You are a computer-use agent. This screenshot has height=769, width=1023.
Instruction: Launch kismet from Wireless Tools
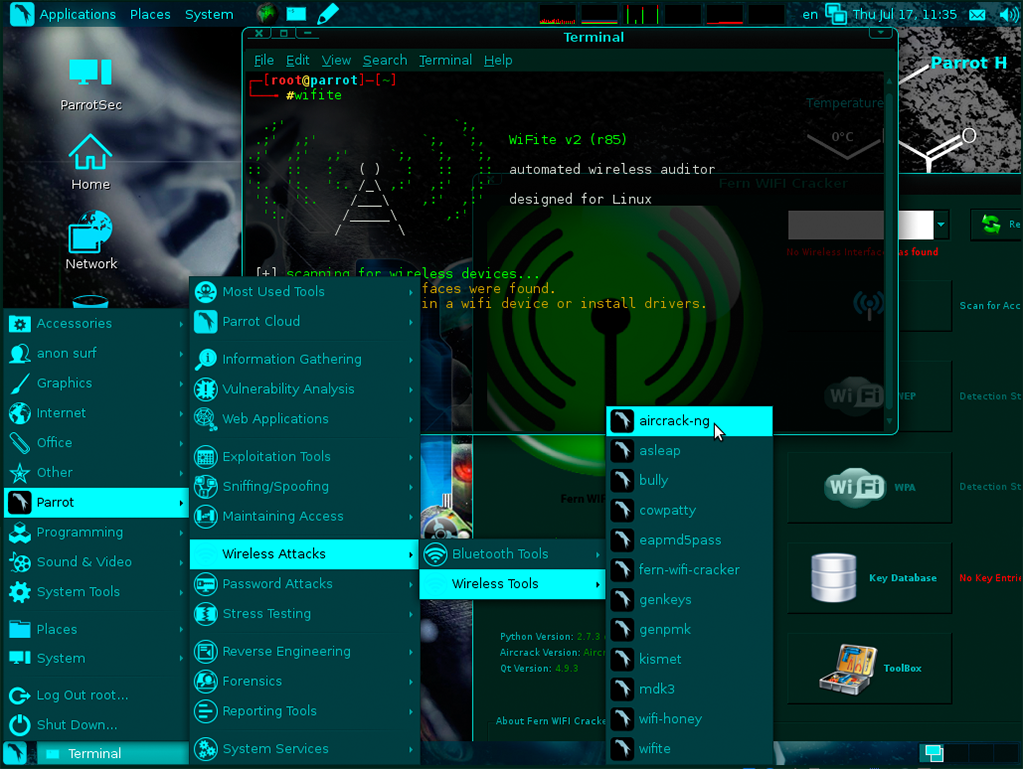pyautogui.click(x=690, y=659)
